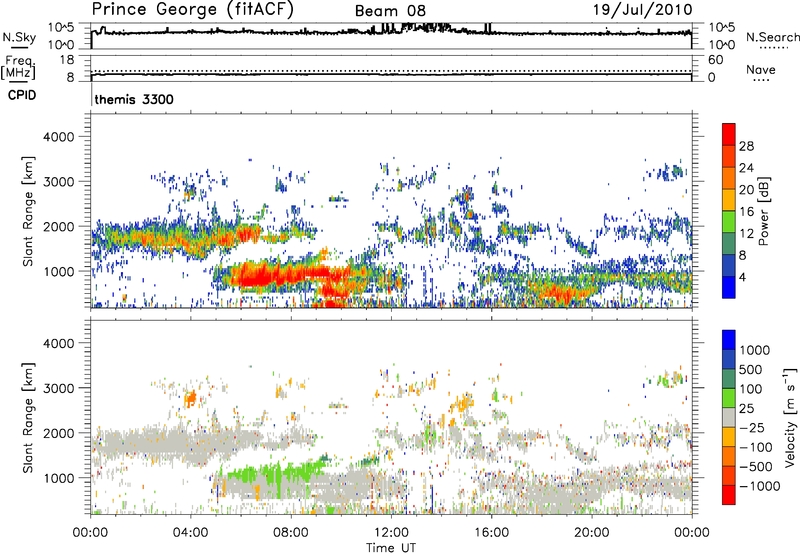Click the power panel 'Slant Range [km]' label

28,211
